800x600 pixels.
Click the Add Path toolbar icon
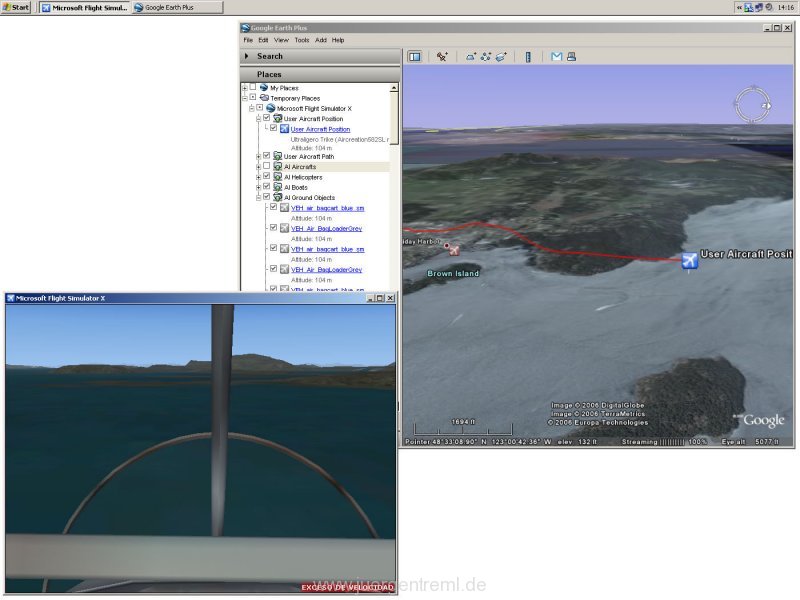pos(486,57)
